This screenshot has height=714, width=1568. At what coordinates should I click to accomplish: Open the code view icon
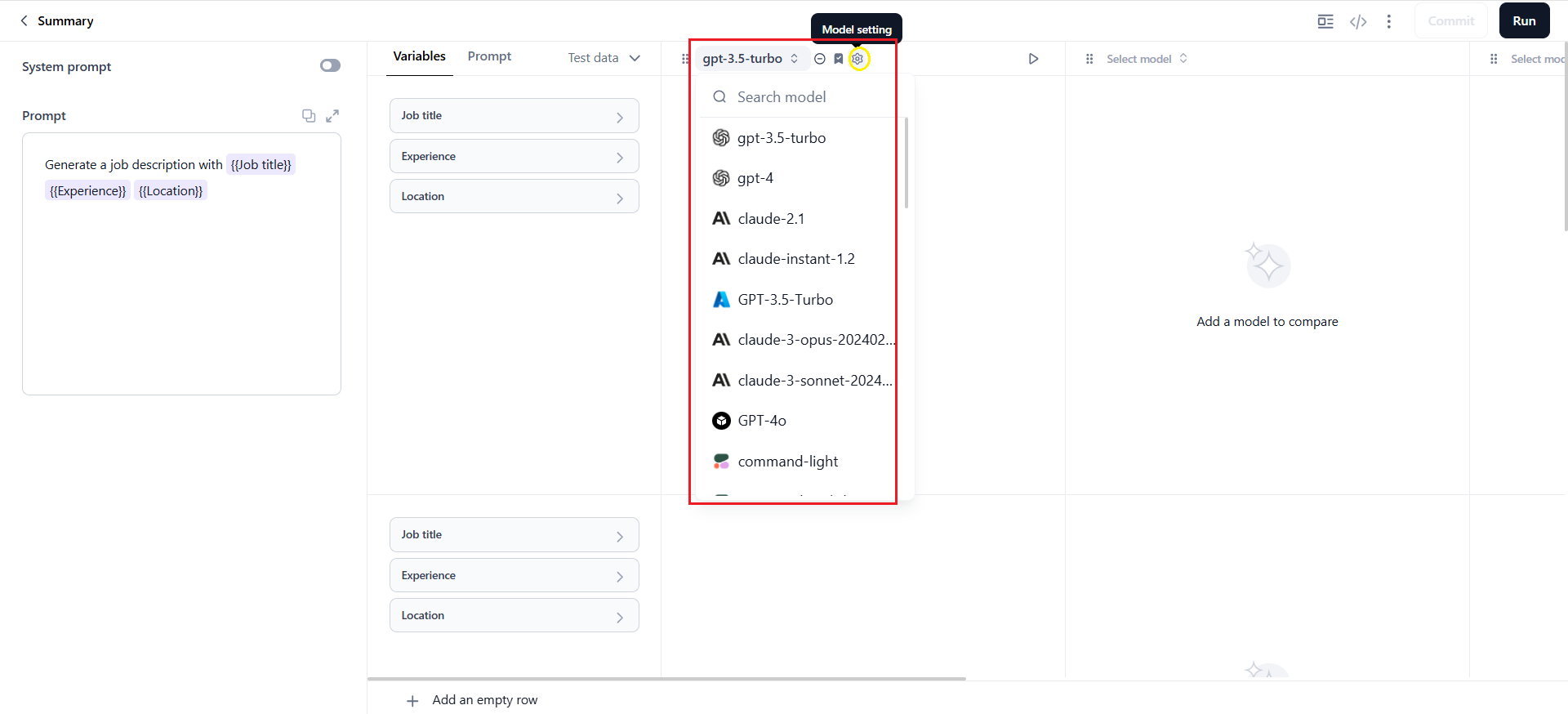[x=1358, y=21]
